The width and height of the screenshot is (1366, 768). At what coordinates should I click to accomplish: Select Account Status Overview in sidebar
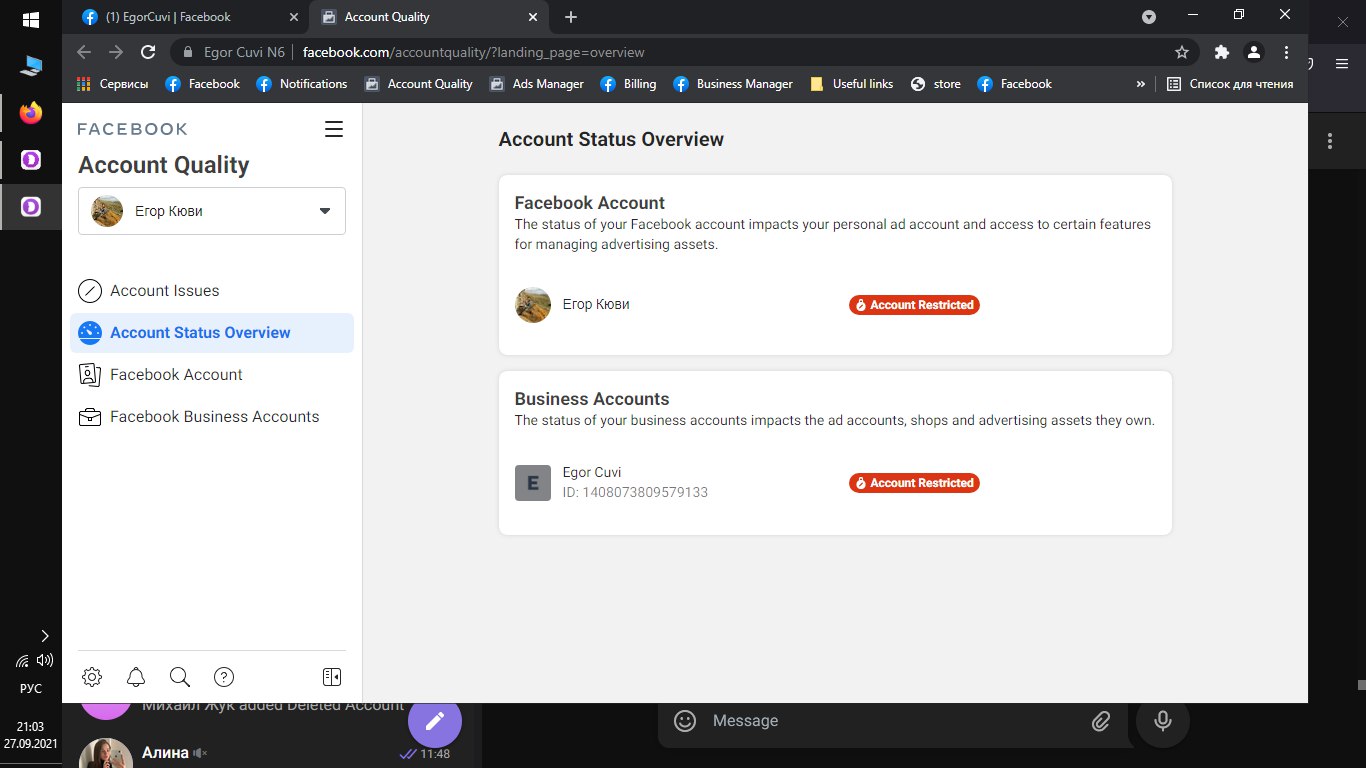(x=212, y=333)
